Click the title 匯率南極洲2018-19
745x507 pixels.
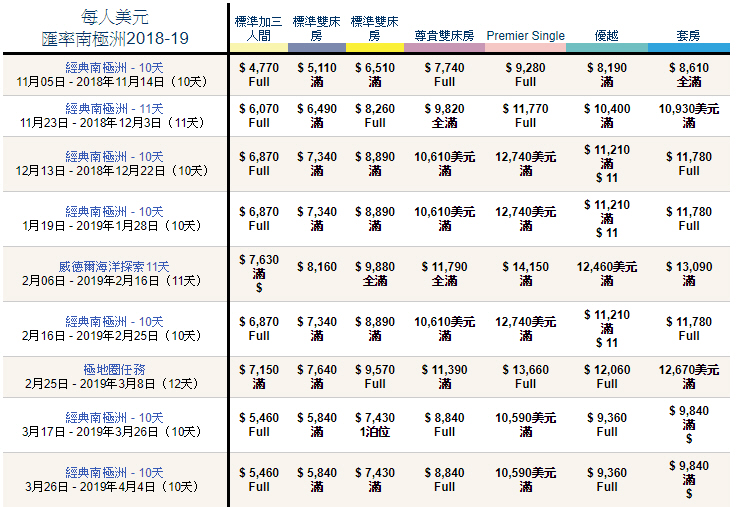[115, 38]
